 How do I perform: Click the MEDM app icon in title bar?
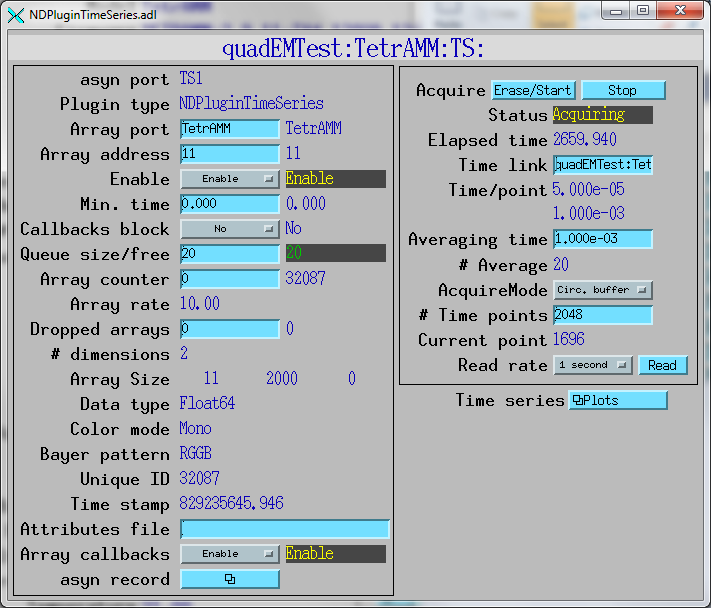coord(15,15)
